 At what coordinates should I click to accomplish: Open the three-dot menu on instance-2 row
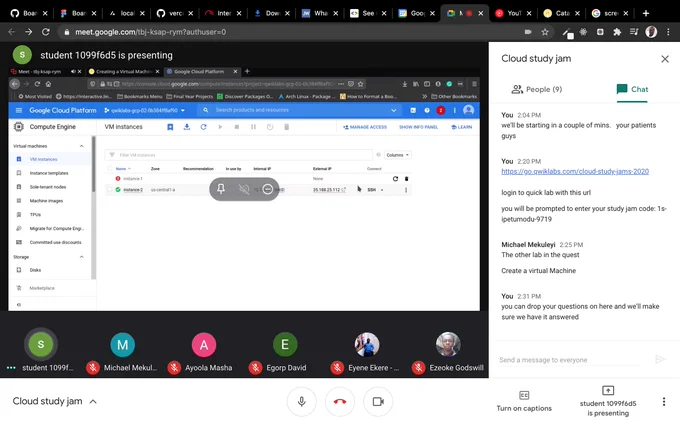point(406,190)
